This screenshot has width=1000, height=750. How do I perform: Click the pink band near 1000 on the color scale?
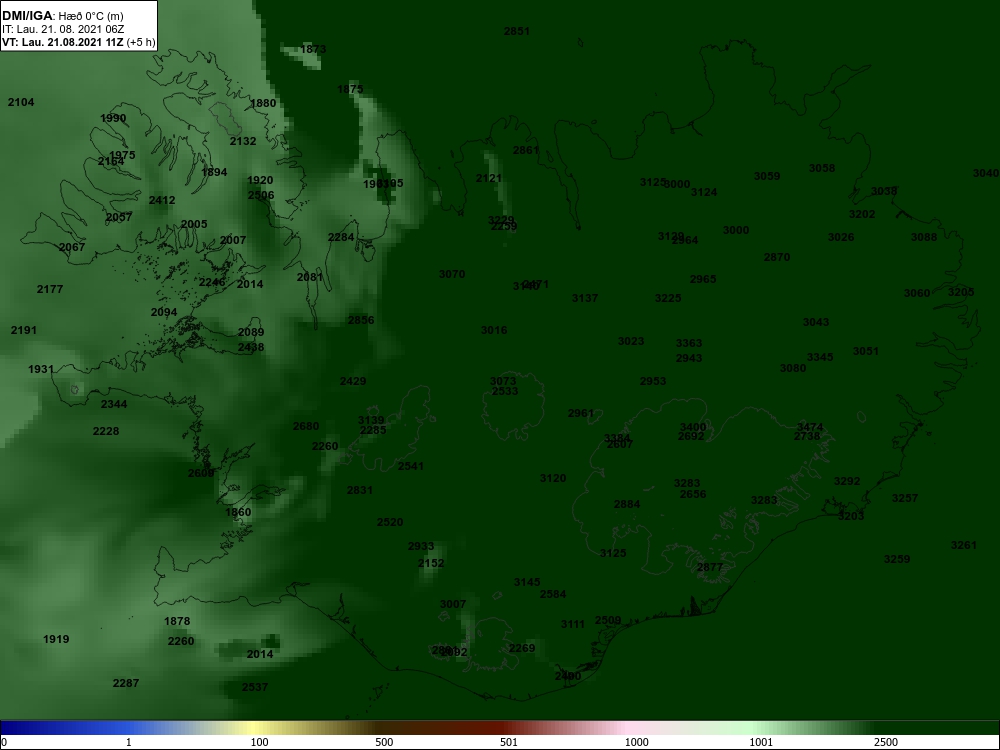(x=628, y=728)
